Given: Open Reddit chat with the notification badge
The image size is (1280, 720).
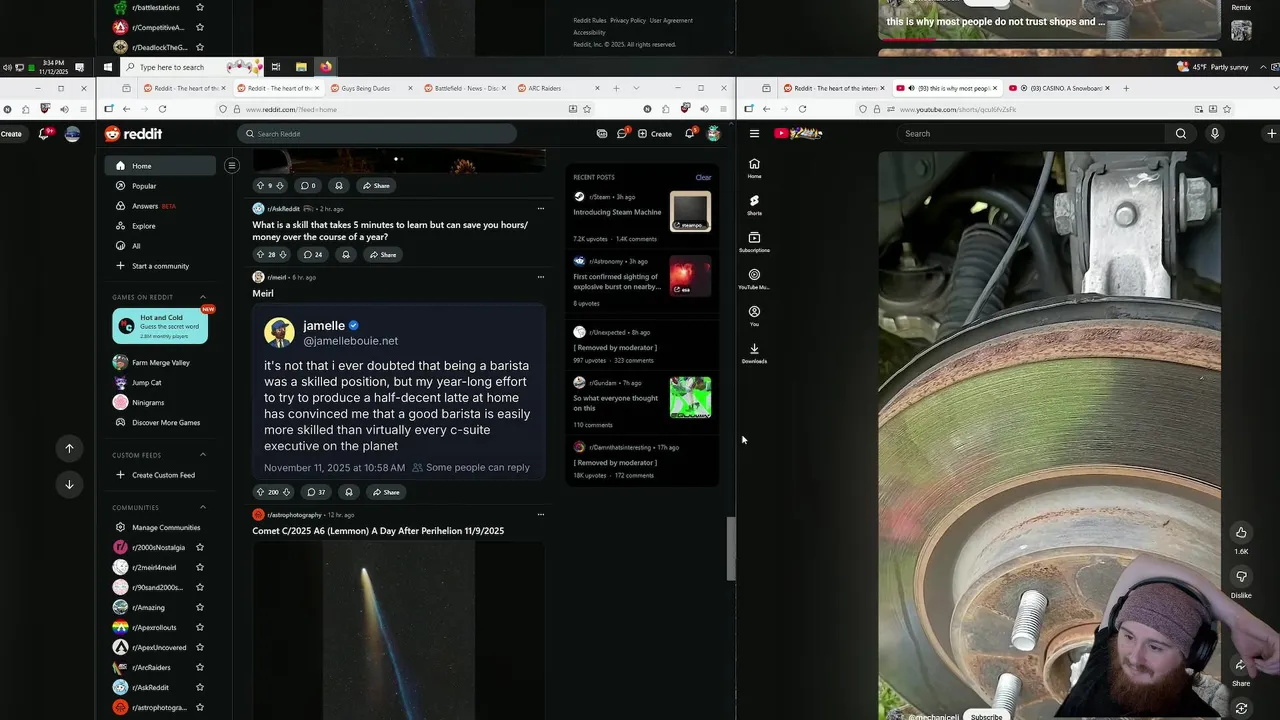Looking at the screenshot, I should point(621,133).
